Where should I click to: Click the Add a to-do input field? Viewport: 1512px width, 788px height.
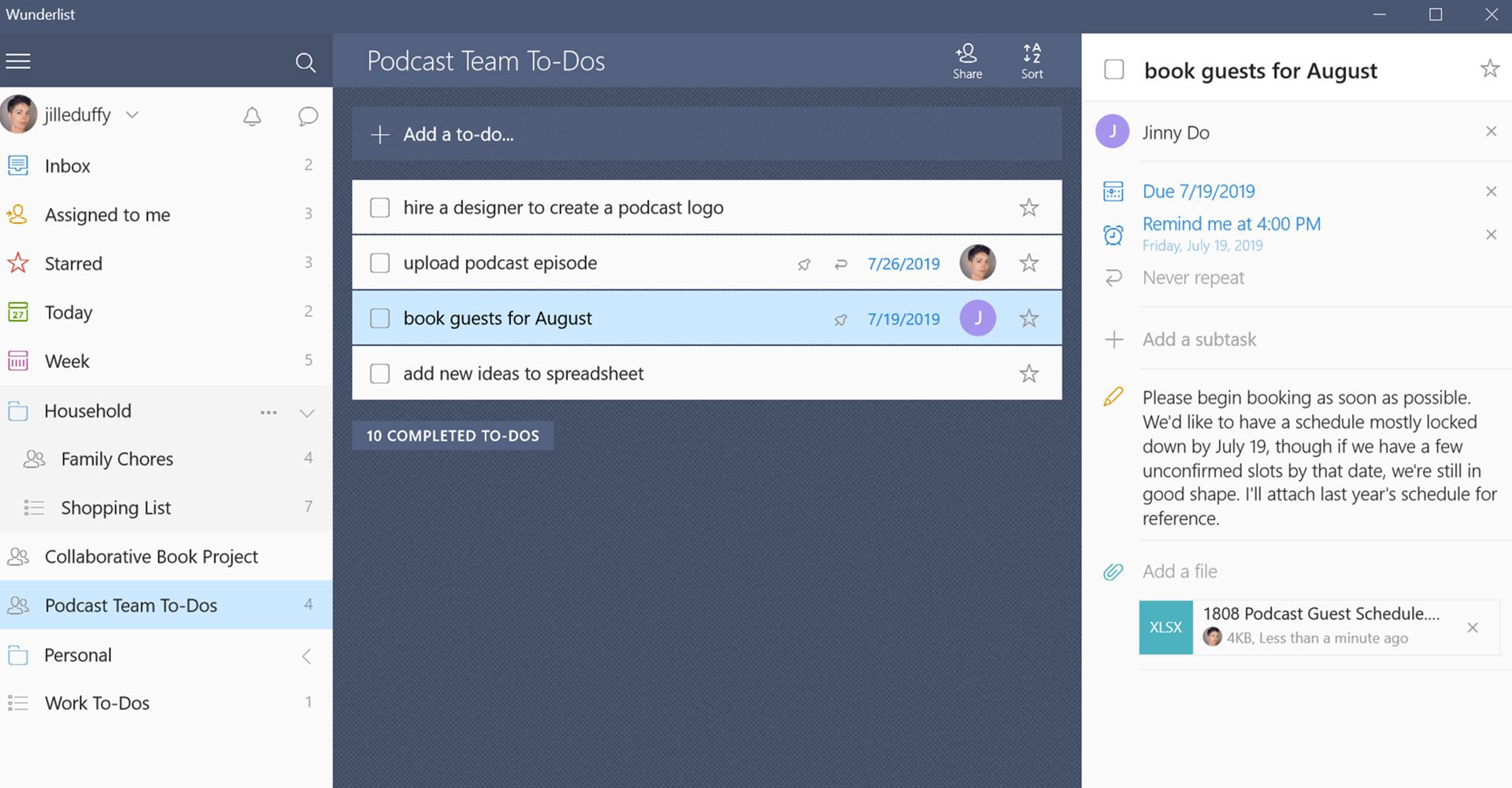(706, 134)
